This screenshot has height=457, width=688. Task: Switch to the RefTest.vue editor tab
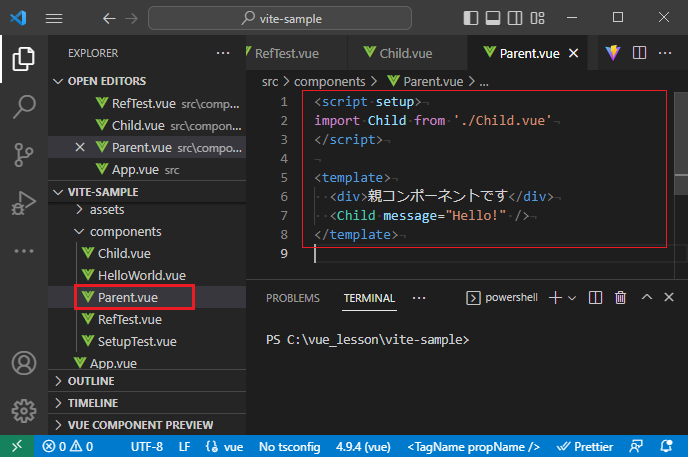[297, 53]
